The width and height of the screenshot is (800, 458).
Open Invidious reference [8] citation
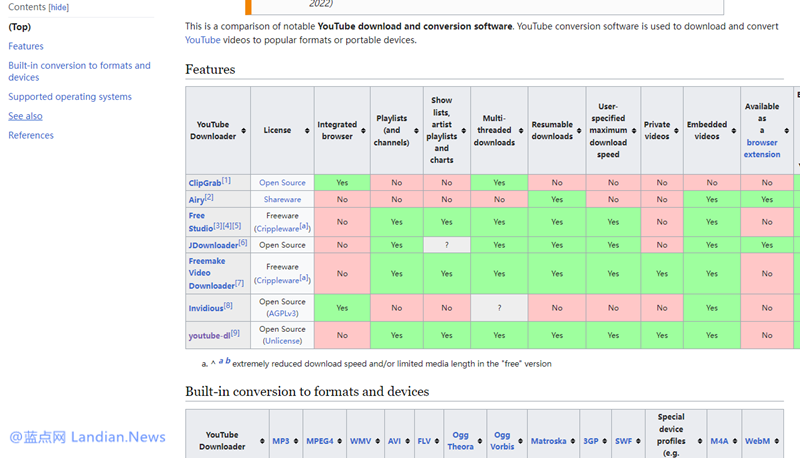click(x=228, y=306)
